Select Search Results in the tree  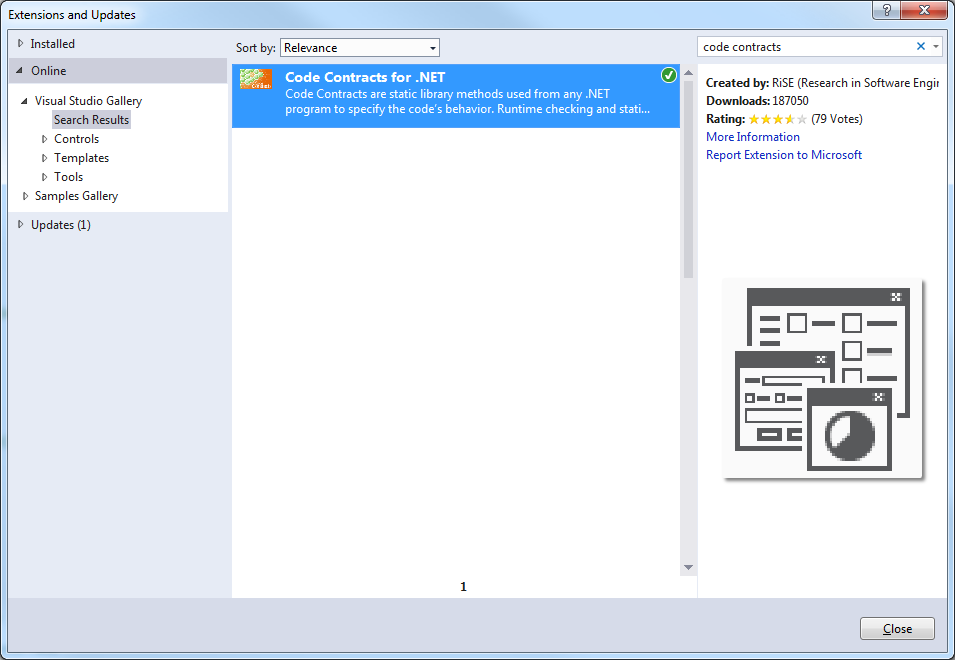[x=91, y=120]
